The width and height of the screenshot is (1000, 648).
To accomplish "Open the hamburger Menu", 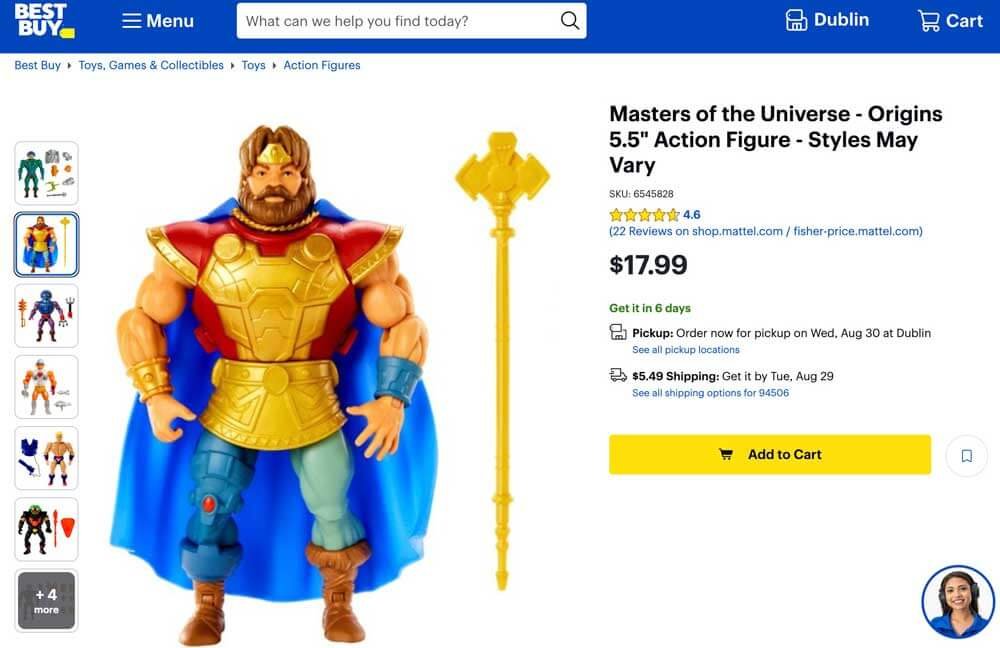I will pyautogui.click(x=157, y=20).
